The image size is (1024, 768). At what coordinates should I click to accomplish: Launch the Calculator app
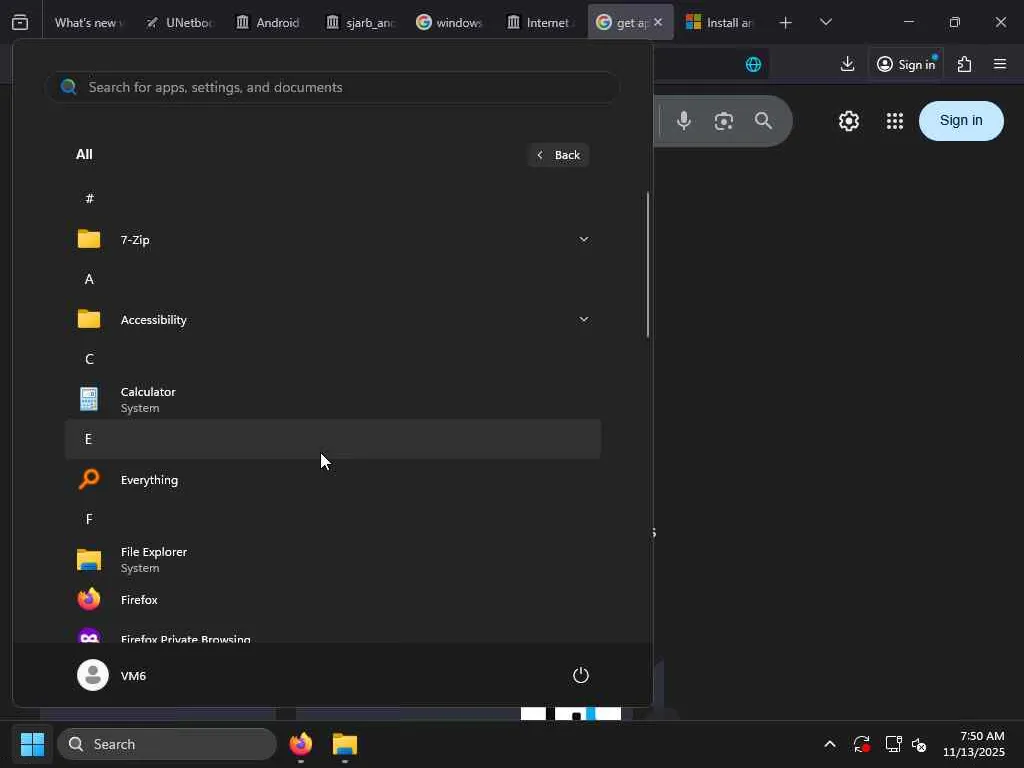click(x=333, y=399)
